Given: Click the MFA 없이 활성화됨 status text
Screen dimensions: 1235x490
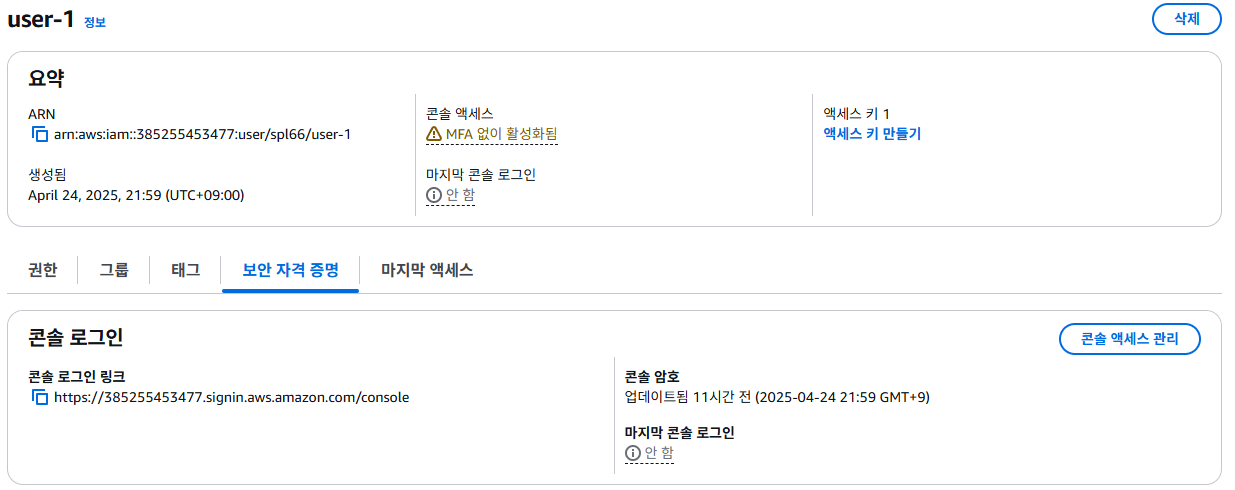Looking at the screenshot, I should tap(501, 134).
